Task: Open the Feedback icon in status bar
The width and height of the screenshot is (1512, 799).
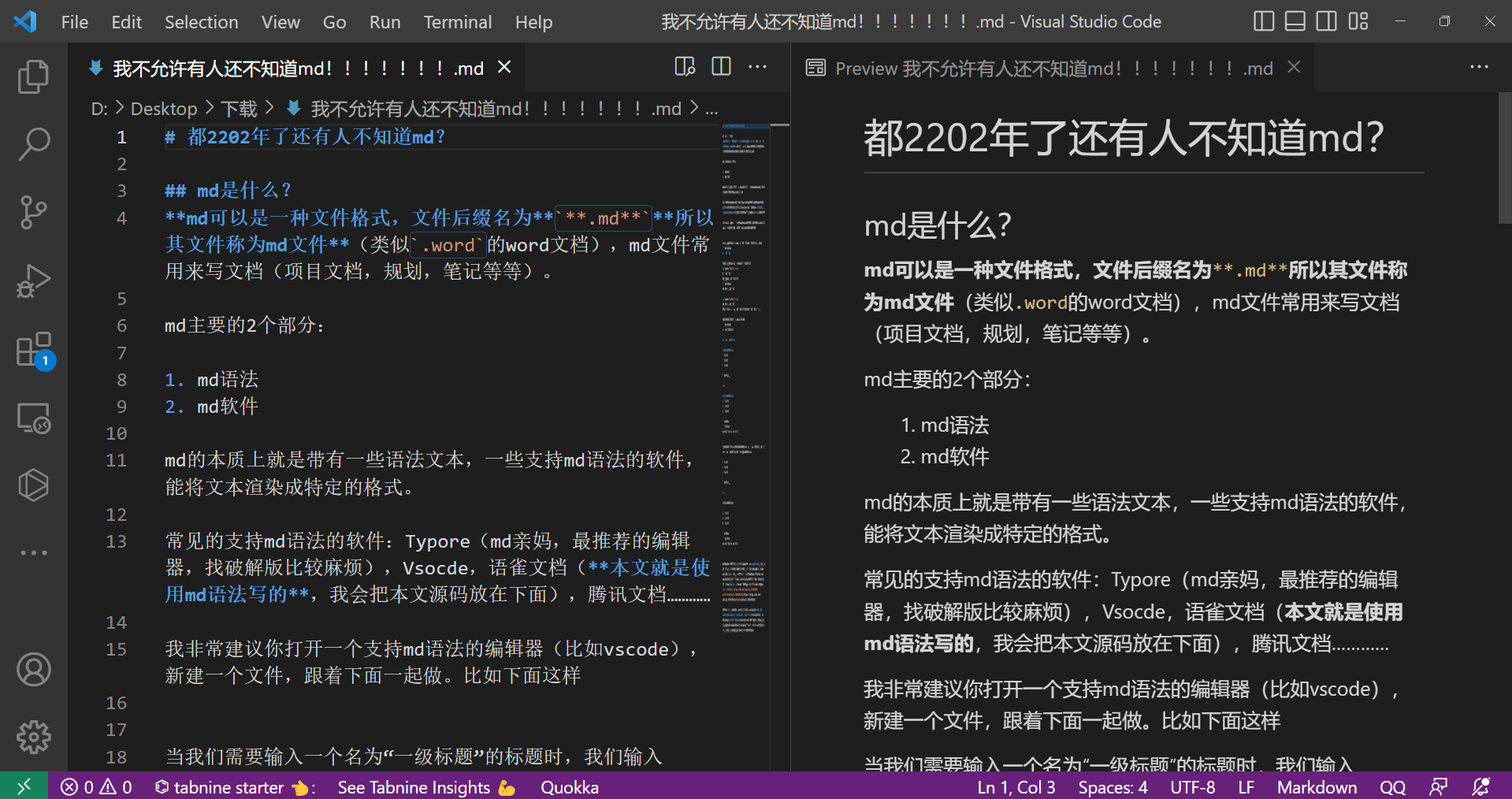Action: click(x=1439, y=787)
